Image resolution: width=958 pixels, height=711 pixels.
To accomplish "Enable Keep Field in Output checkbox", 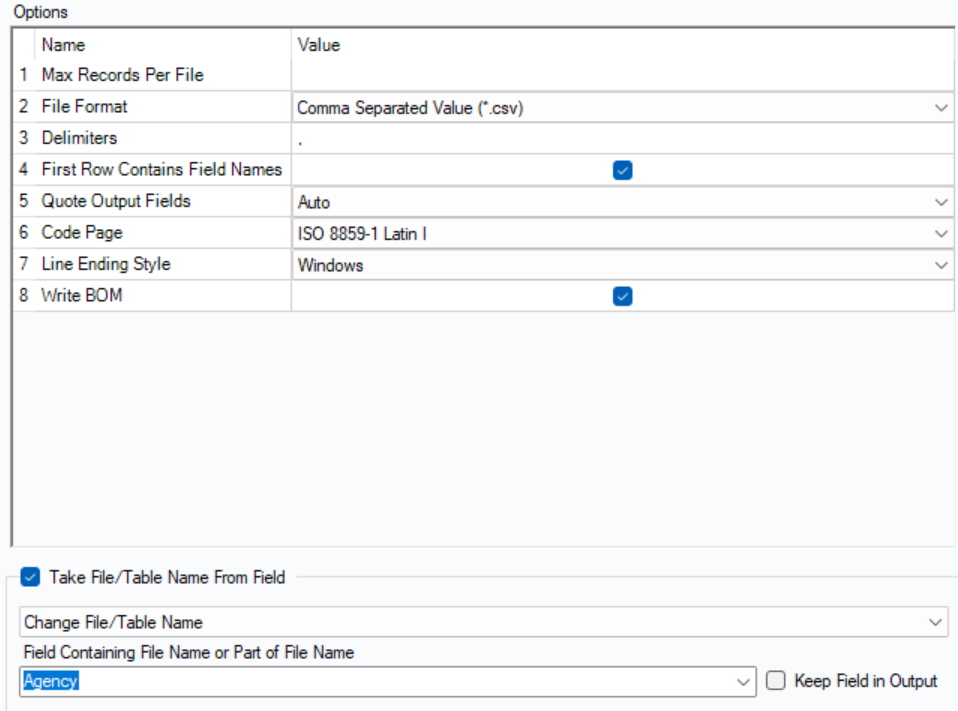I will pyautogui.click(x=776, y=681).
